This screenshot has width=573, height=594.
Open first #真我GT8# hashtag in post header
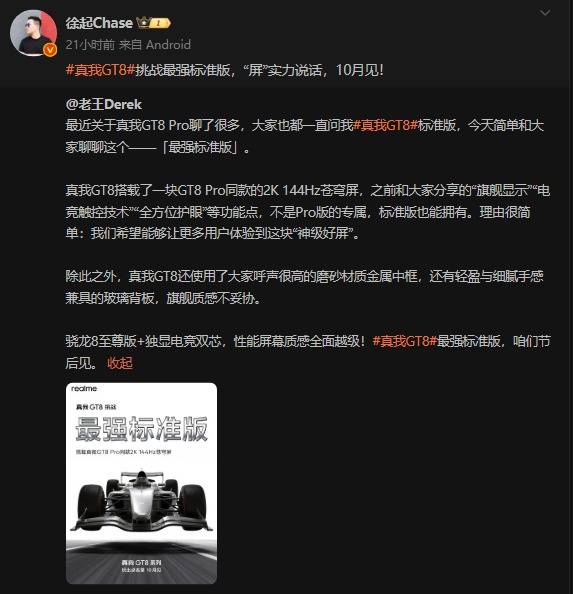tap(100, 70)
